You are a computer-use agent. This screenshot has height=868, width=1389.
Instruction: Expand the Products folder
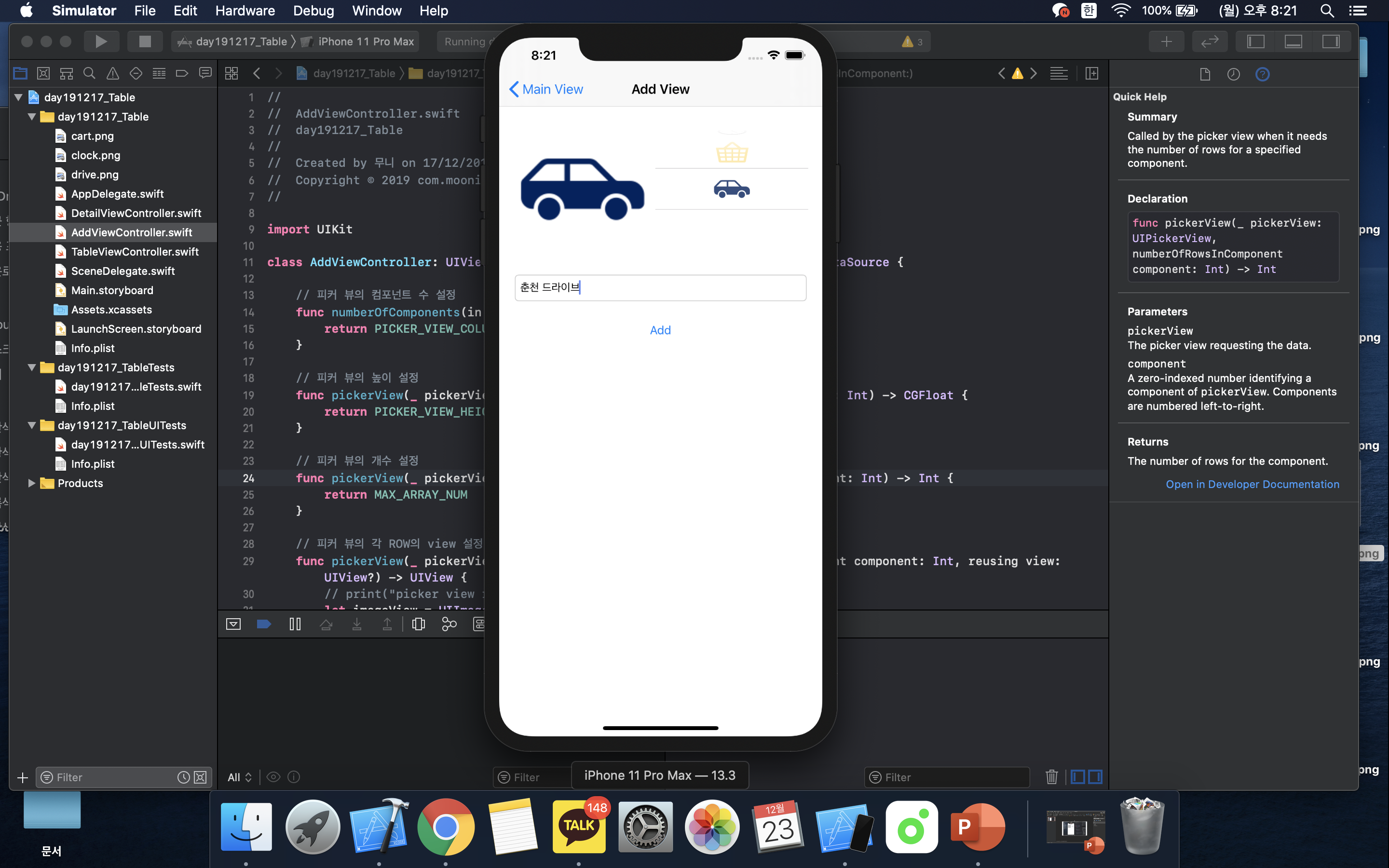(x=32, y=483)
